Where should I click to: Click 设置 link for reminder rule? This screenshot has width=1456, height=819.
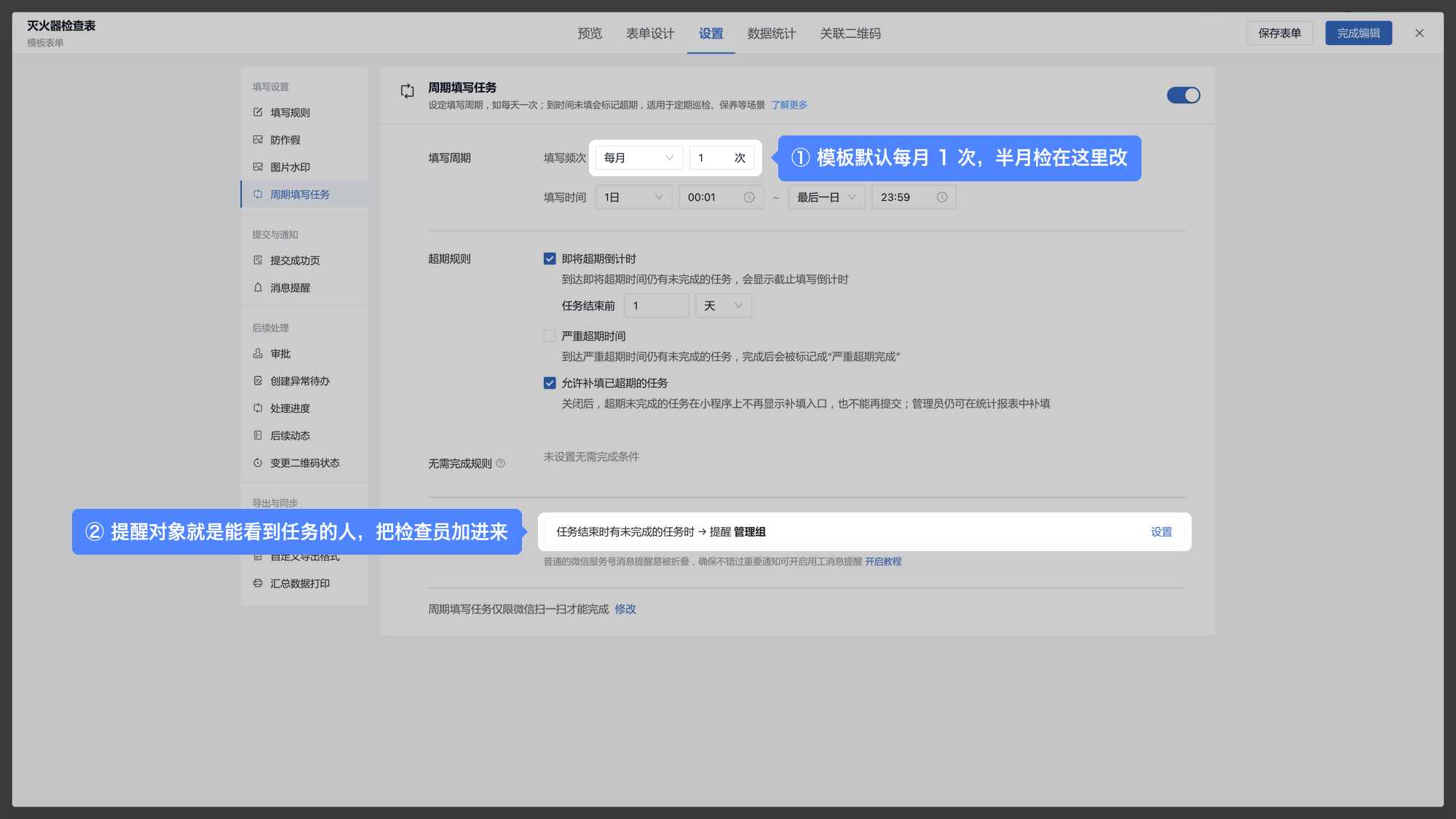[x=1161, y=532]
